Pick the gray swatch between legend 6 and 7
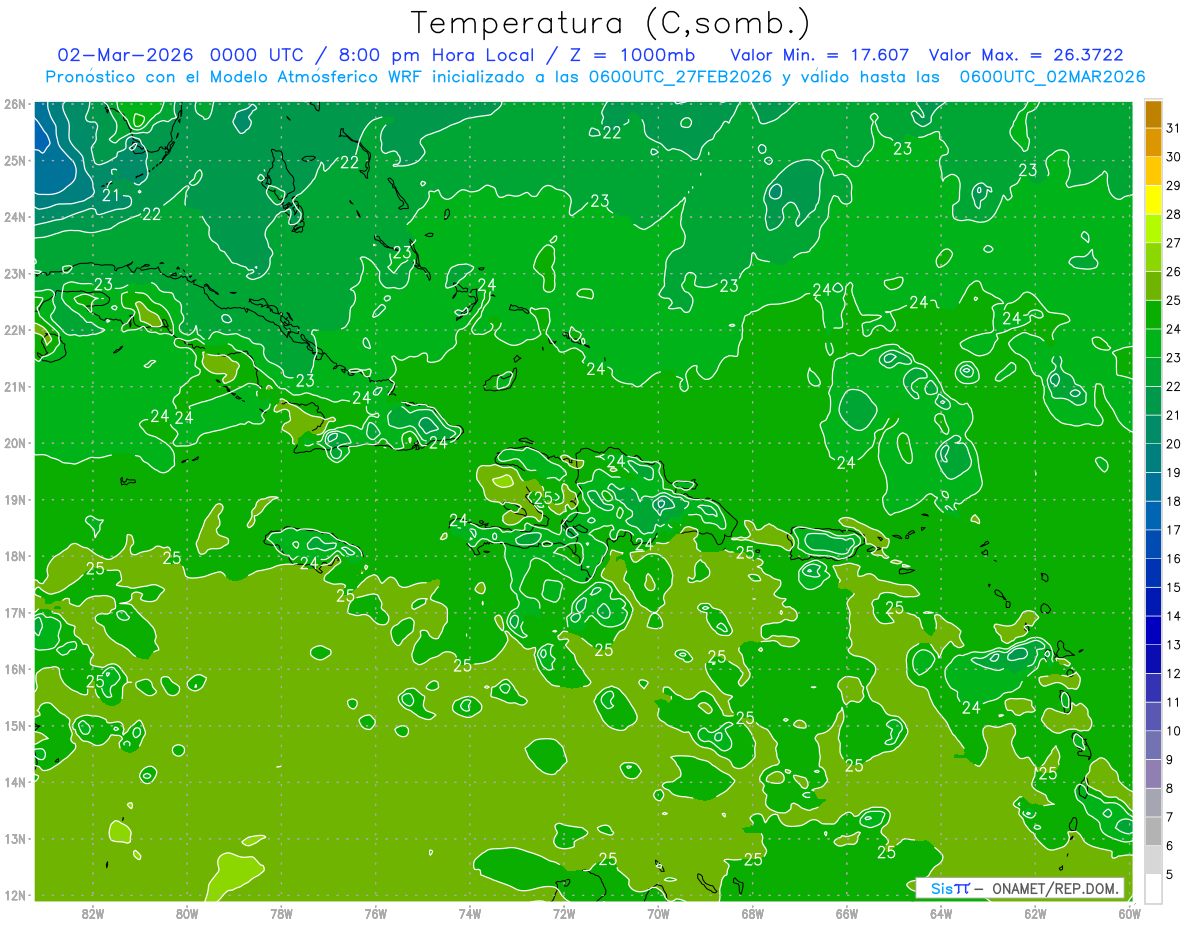Screen dimensions: 1200x927 point(1153,831)
